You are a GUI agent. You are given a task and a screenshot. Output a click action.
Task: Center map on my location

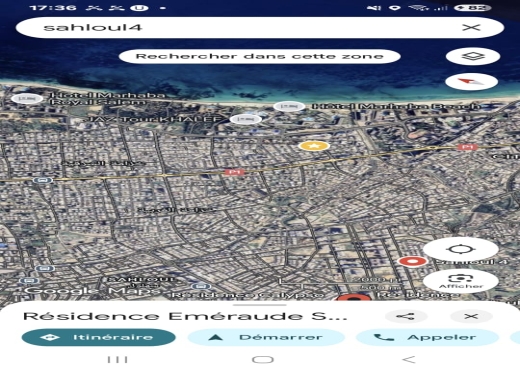click(x=461, y=249)
